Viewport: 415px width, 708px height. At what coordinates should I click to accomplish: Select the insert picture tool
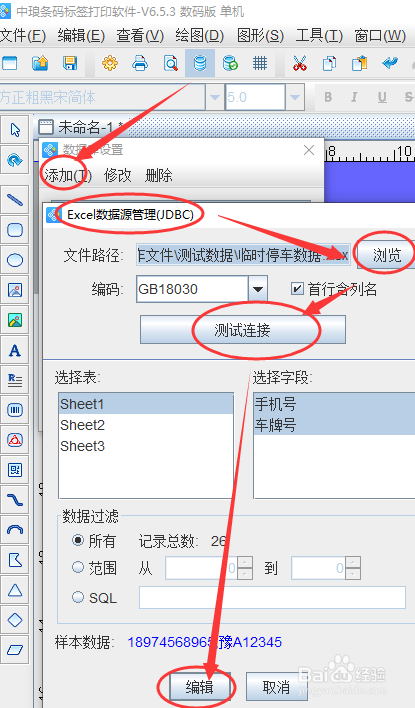pyautogui.click(x=15, y=290)
